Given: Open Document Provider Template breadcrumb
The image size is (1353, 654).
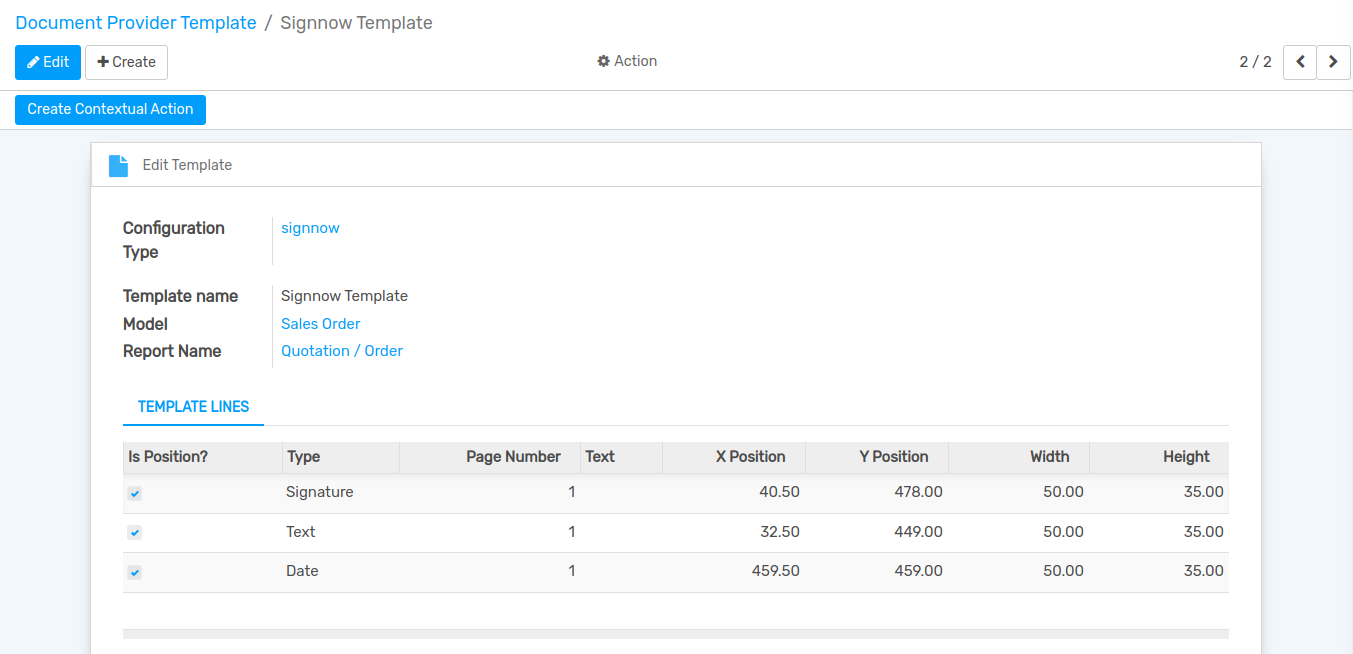Looking at the screenshot, I should [x=136, y=23].
